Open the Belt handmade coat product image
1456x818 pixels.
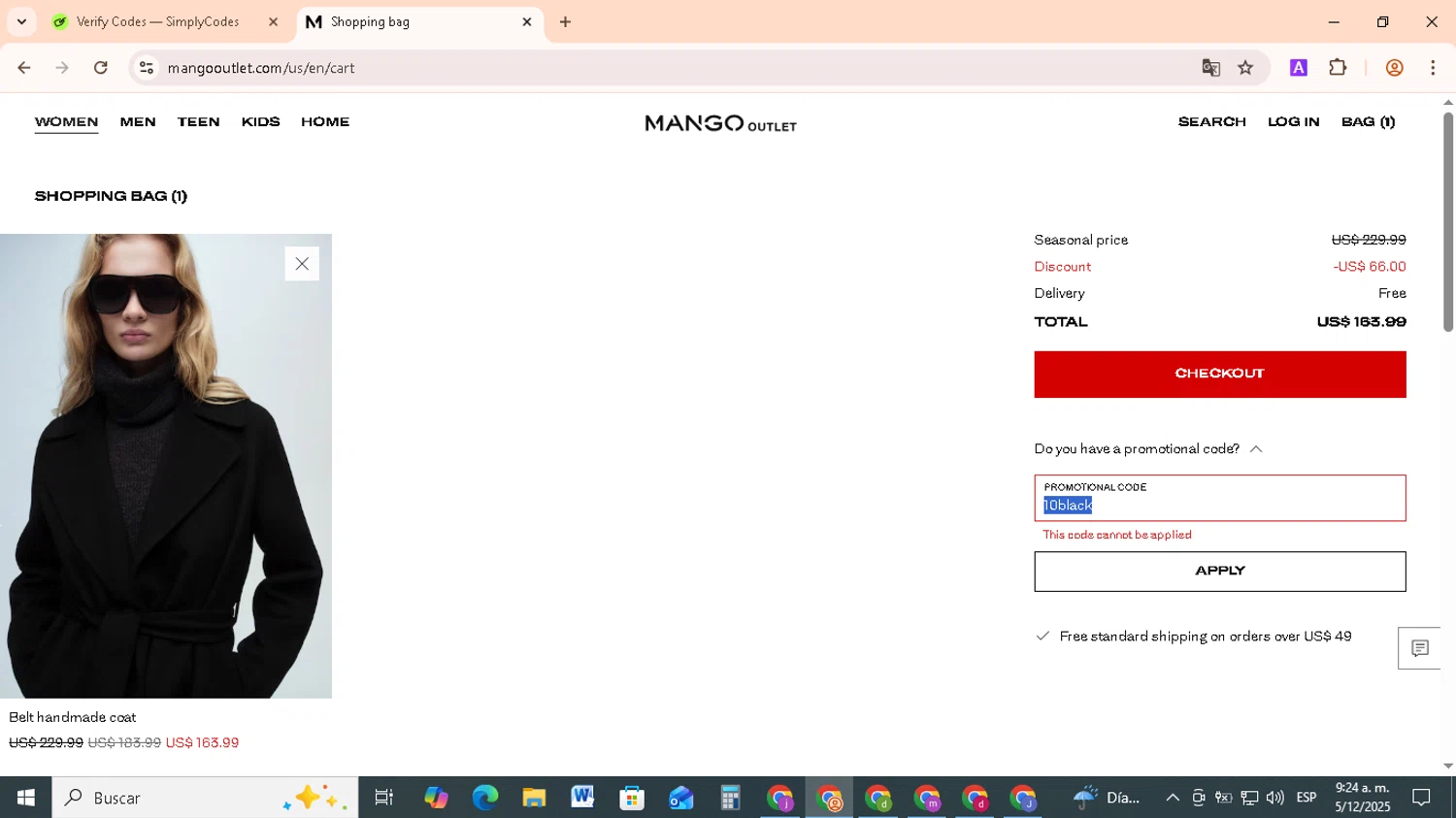(x=166, y=466)
